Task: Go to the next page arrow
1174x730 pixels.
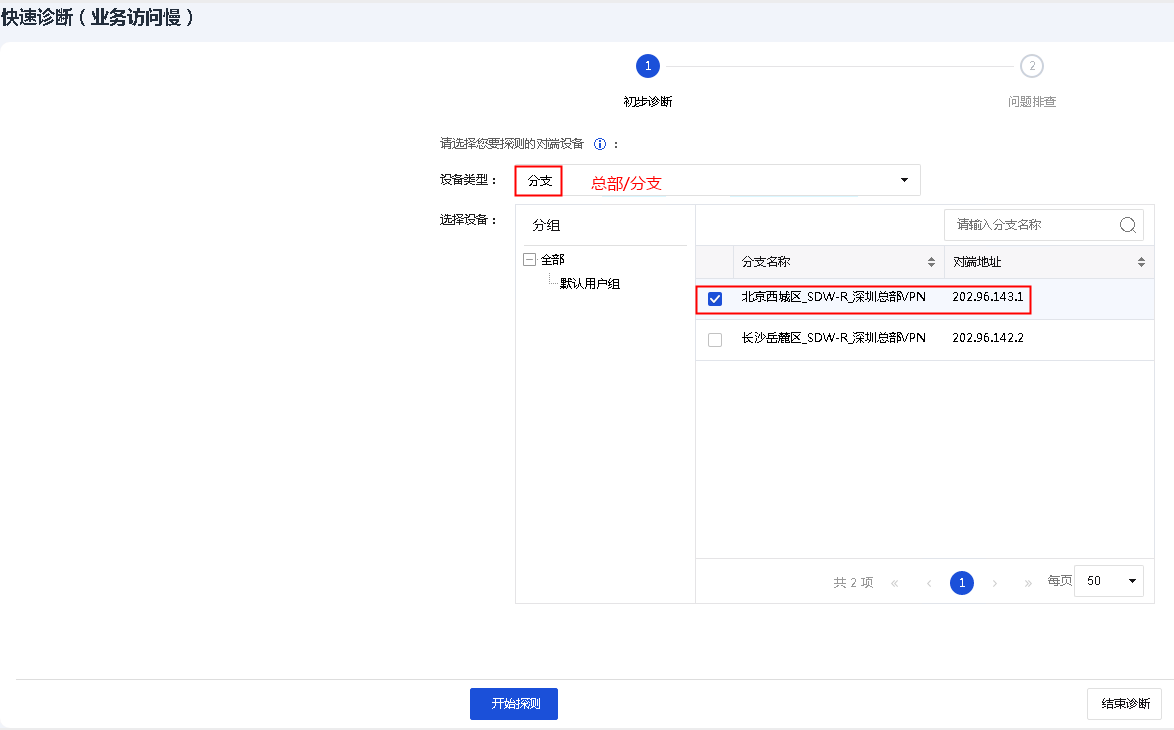Action: 995,583
